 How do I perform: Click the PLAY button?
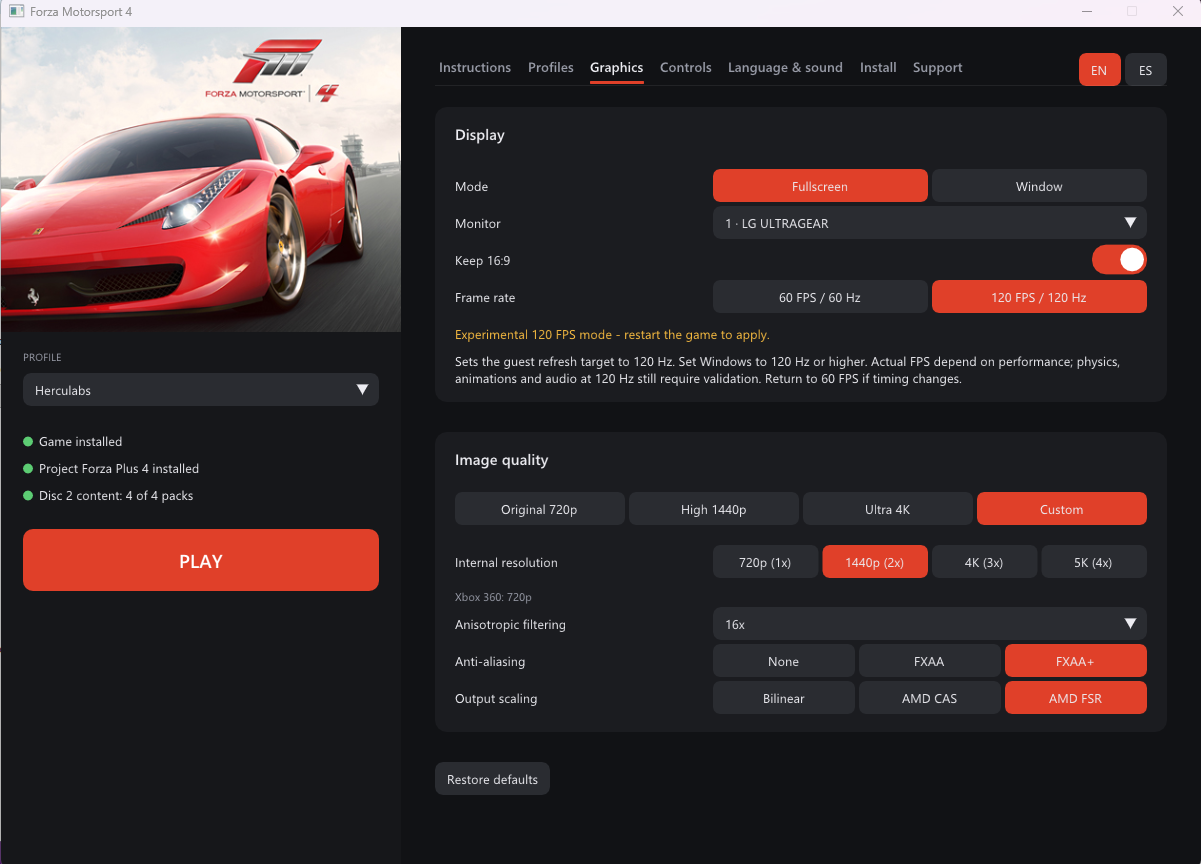[x=201, y=560]
